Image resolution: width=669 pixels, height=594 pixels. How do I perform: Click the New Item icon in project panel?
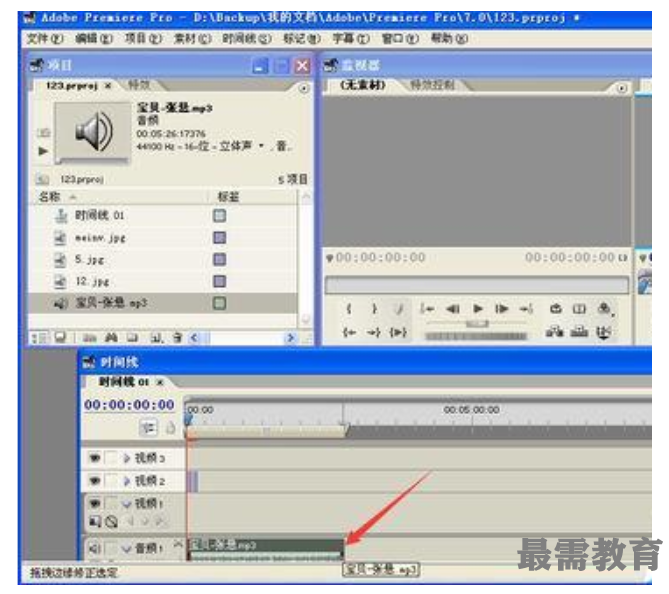click(157, 338)
